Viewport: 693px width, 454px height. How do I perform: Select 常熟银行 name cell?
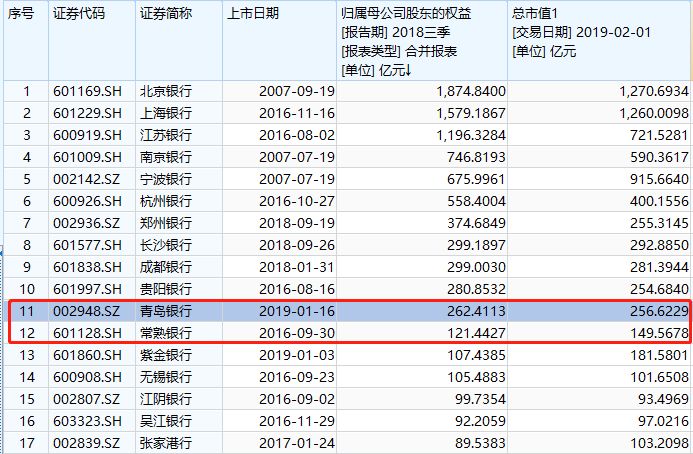(x=166, y=333)
